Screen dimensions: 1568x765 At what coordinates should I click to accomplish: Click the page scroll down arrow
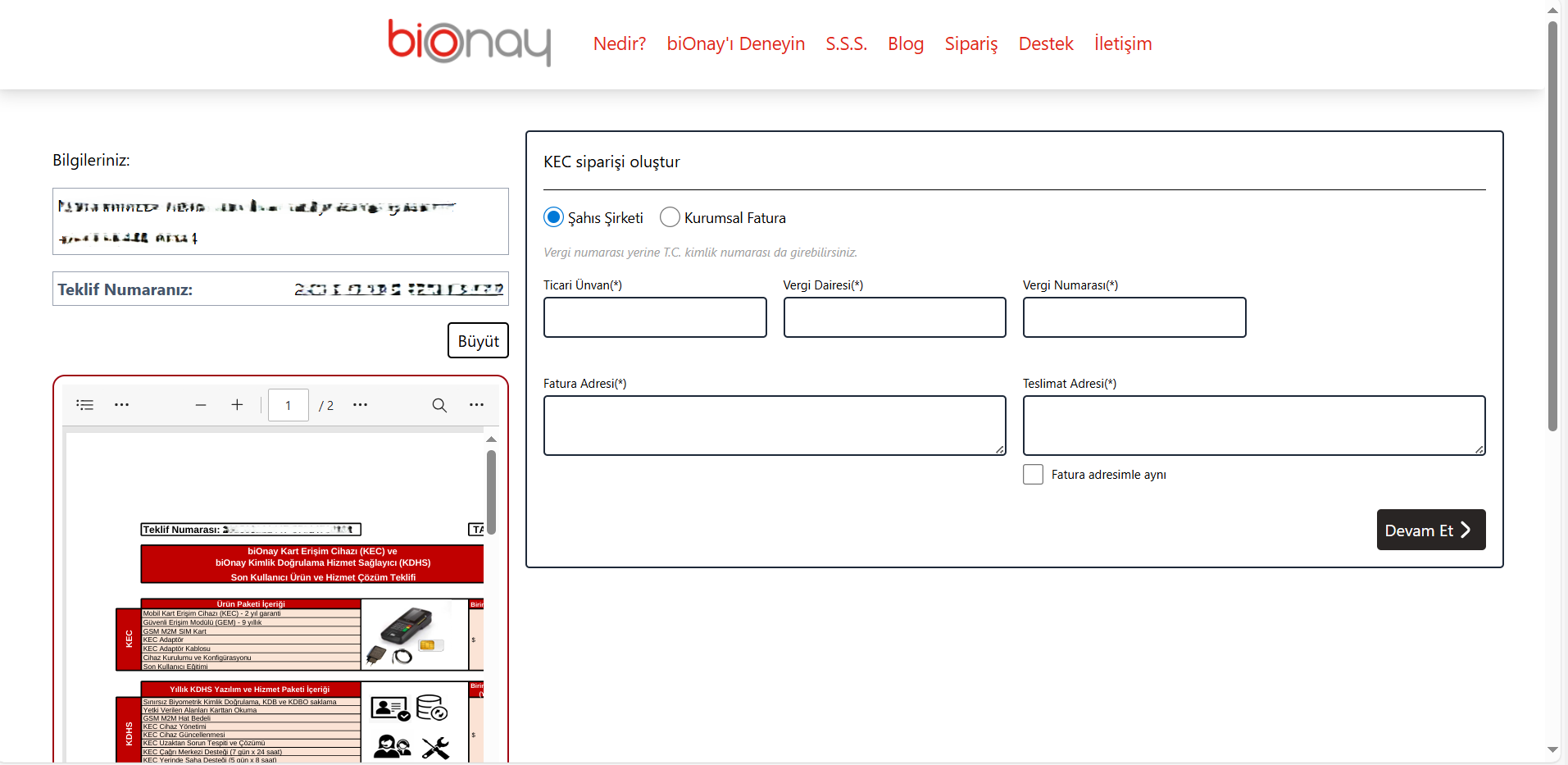[x=1552, y=749]
